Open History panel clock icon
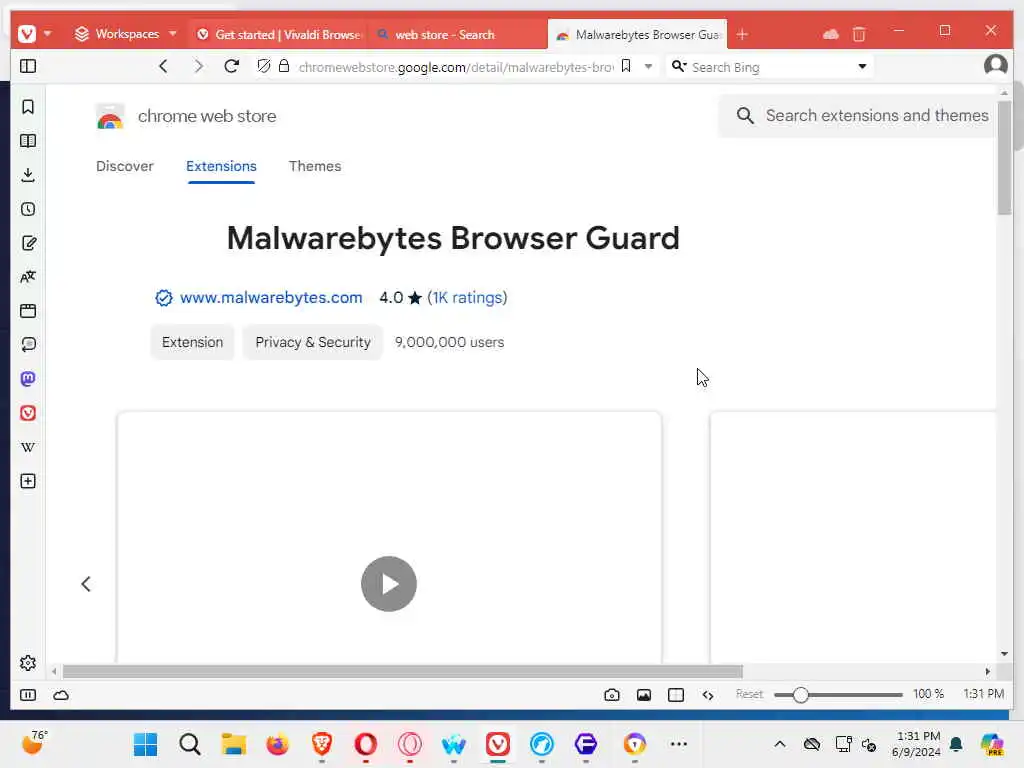Viewport: 1024px width, 768px height. 28,209
